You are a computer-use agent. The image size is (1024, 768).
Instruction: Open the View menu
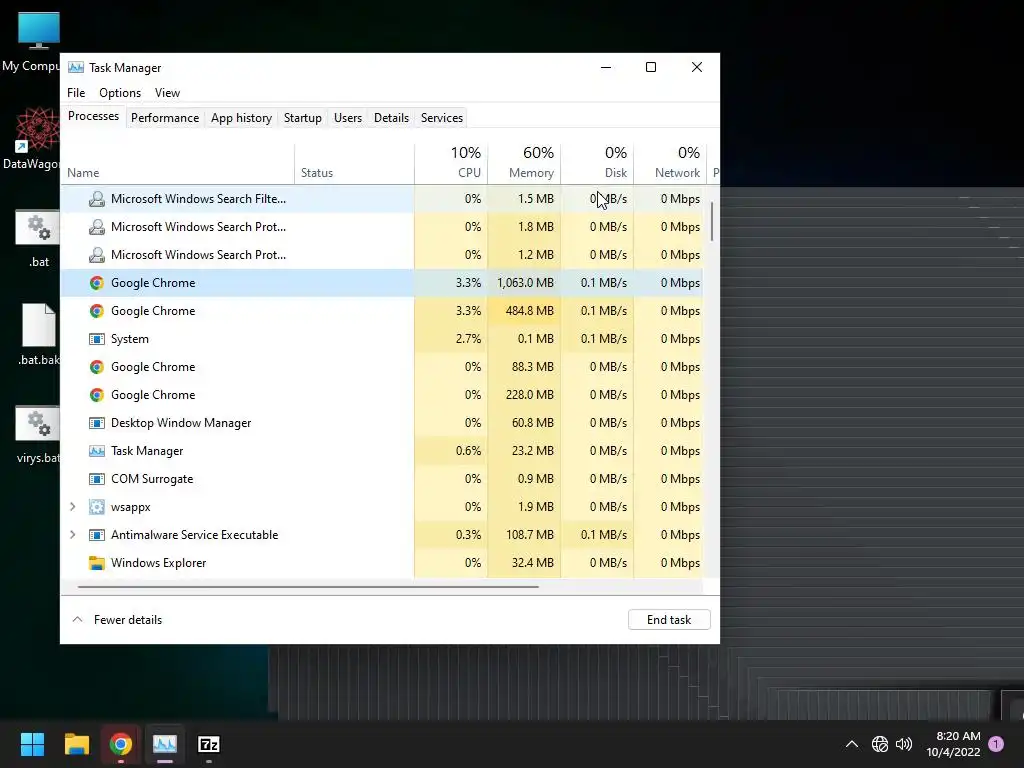click(x=167, y=93)
